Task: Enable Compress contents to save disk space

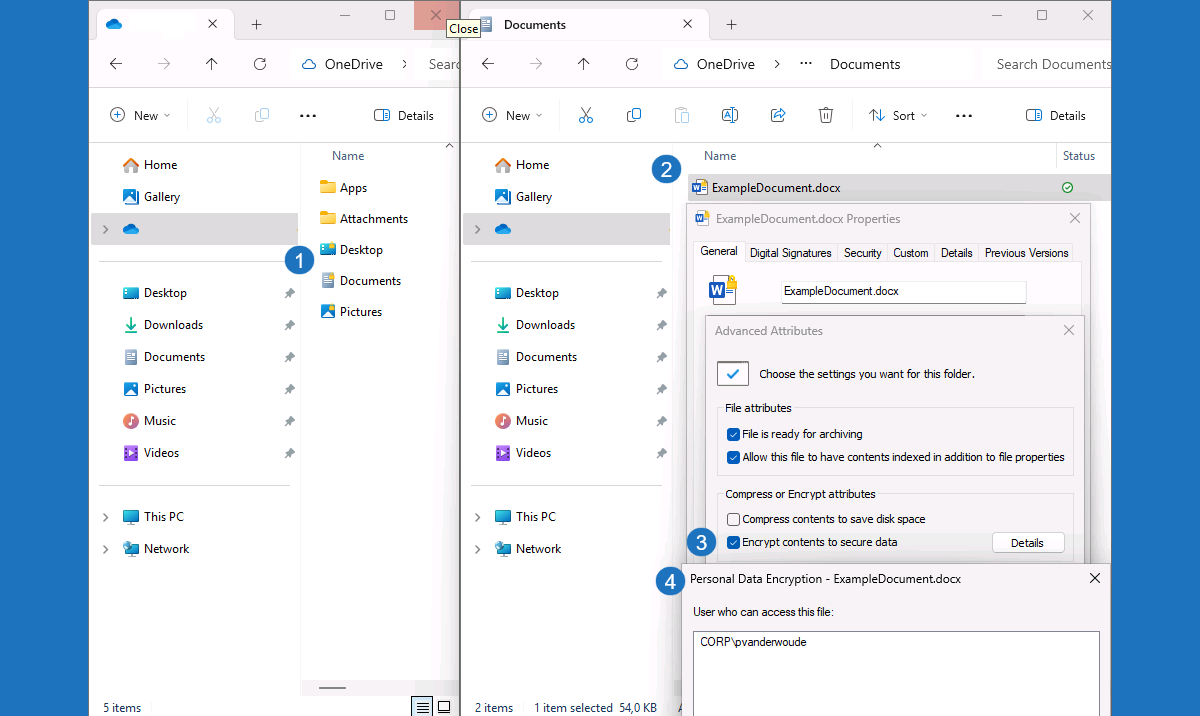Action: [x=734, y=519]
